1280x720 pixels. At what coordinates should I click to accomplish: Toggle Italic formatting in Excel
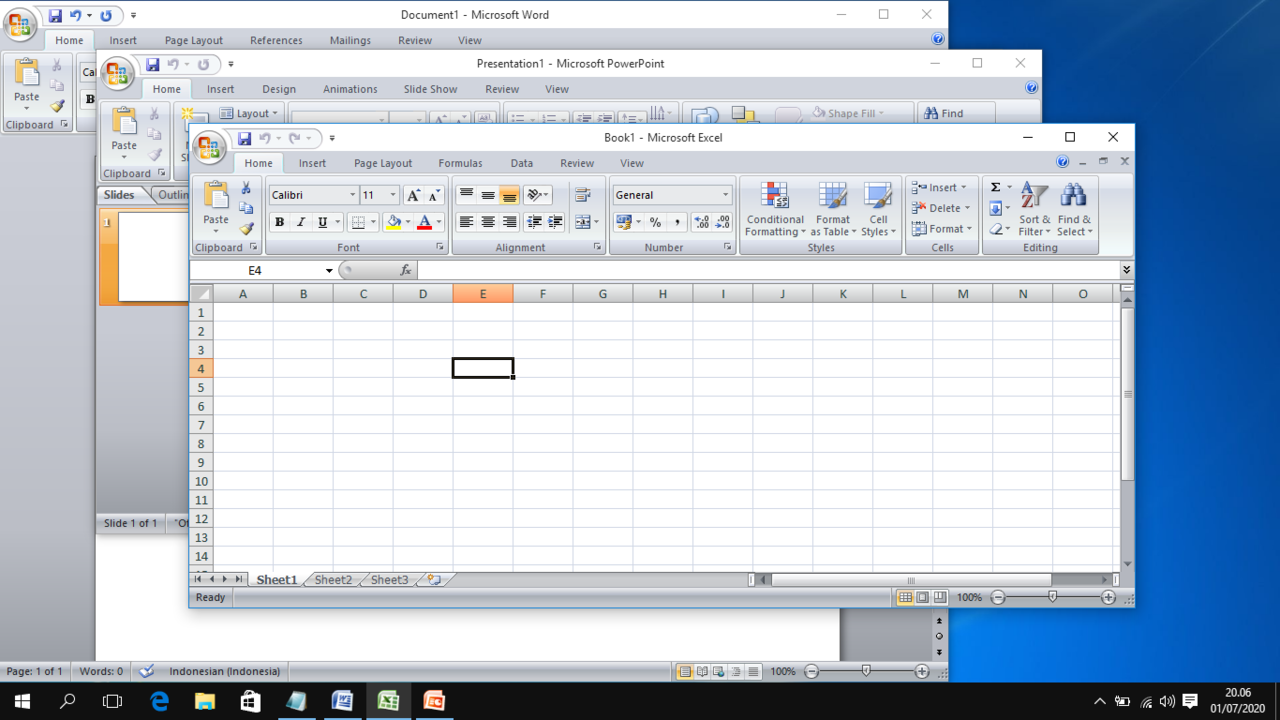(x=300, y=222)
